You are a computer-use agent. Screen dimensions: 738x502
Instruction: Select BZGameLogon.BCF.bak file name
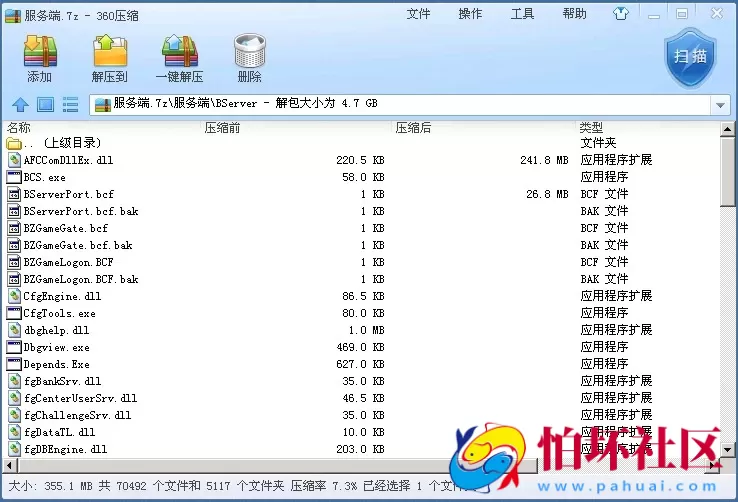click(x=81, y=279)
